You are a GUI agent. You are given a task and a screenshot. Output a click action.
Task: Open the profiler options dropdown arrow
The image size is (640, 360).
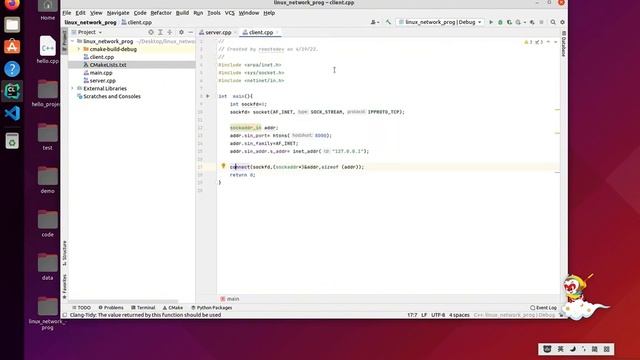524,22
